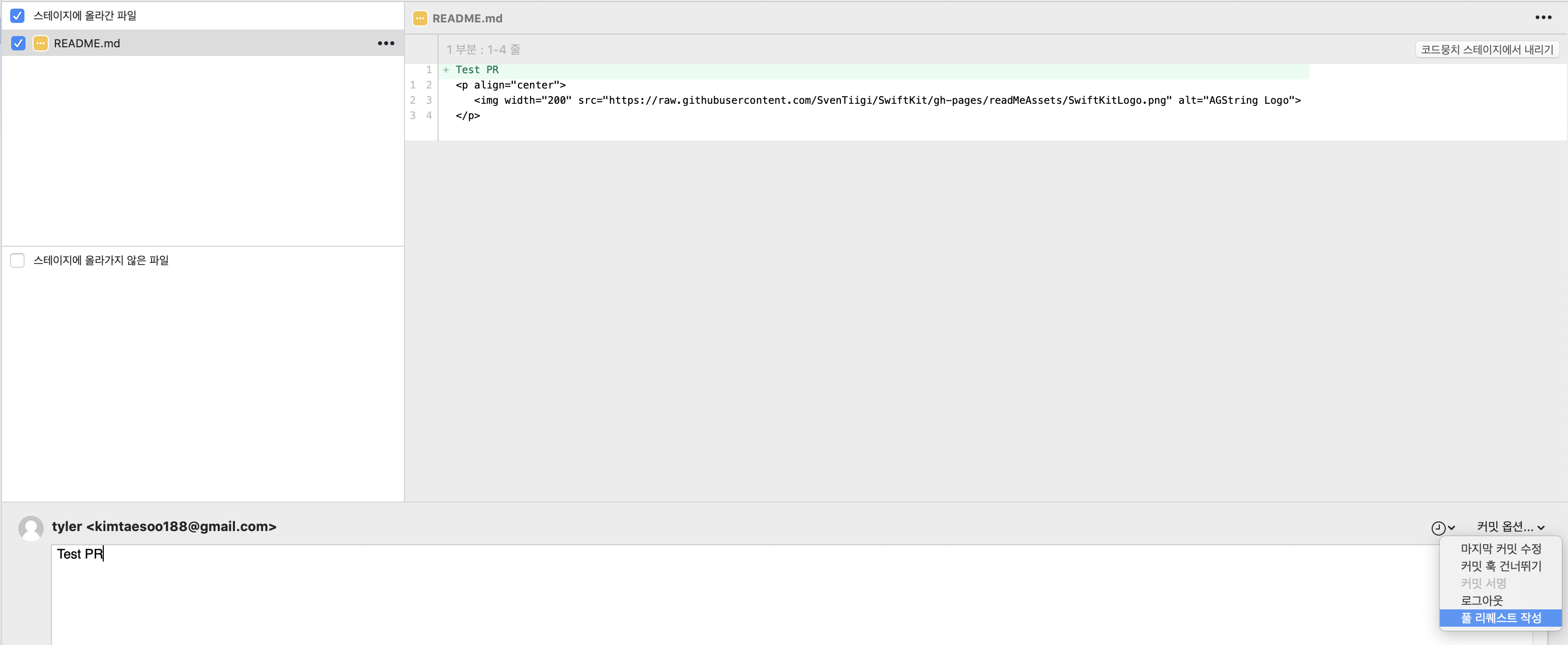Screen dimensions: 1568x645
Task: Click the plus marker on added line
Action: [x=446, y=70]
